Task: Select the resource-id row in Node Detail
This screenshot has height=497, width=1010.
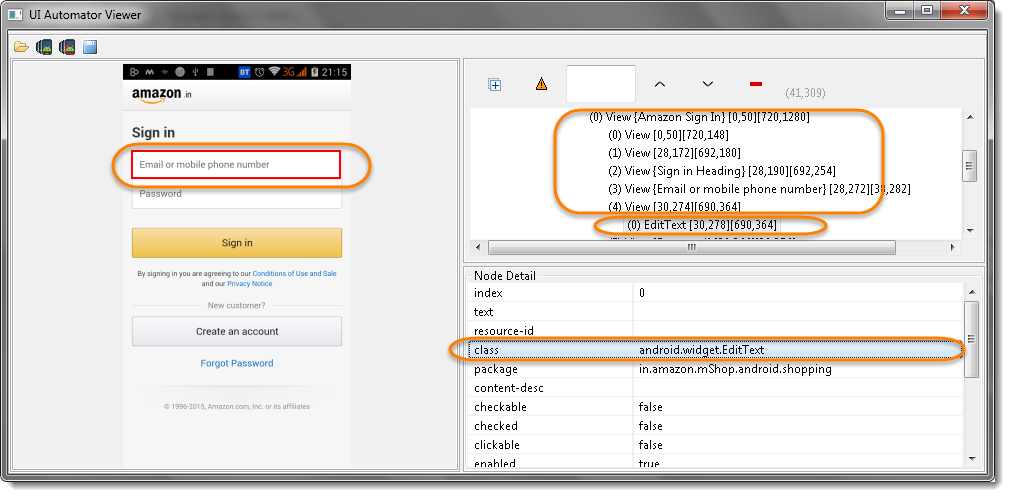Action: 716,331
